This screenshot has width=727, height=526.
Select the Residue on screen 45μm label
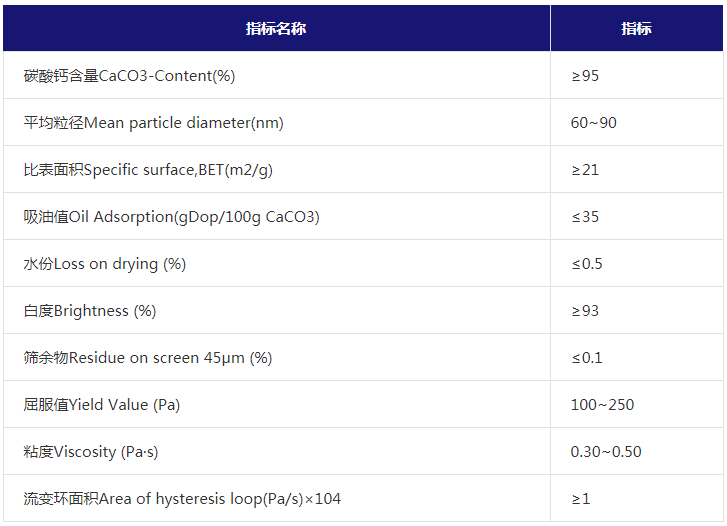pos(147,358)
